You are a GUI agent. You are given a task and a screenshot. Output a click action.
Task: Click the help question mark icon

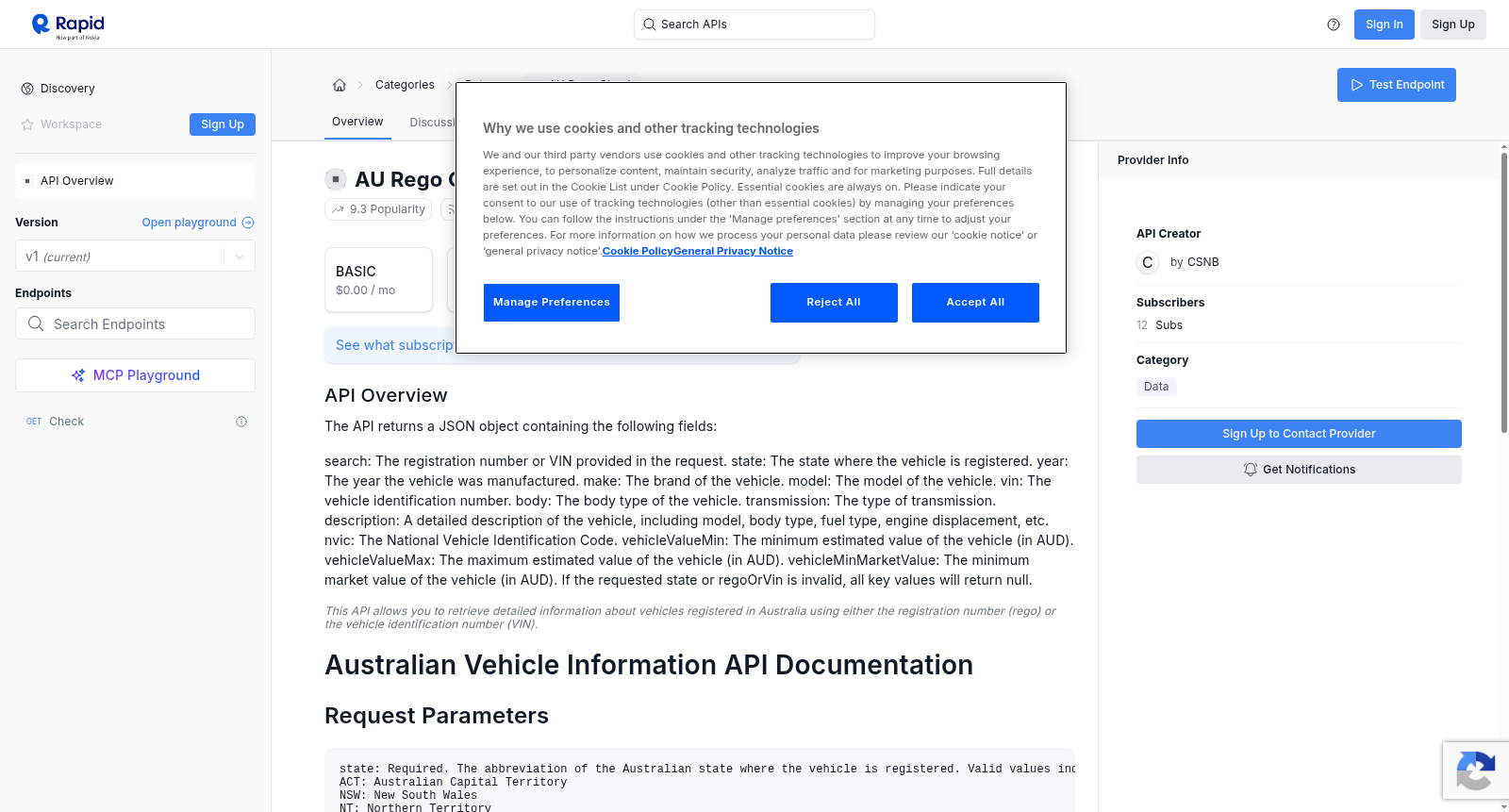[x=1334, y=25]
